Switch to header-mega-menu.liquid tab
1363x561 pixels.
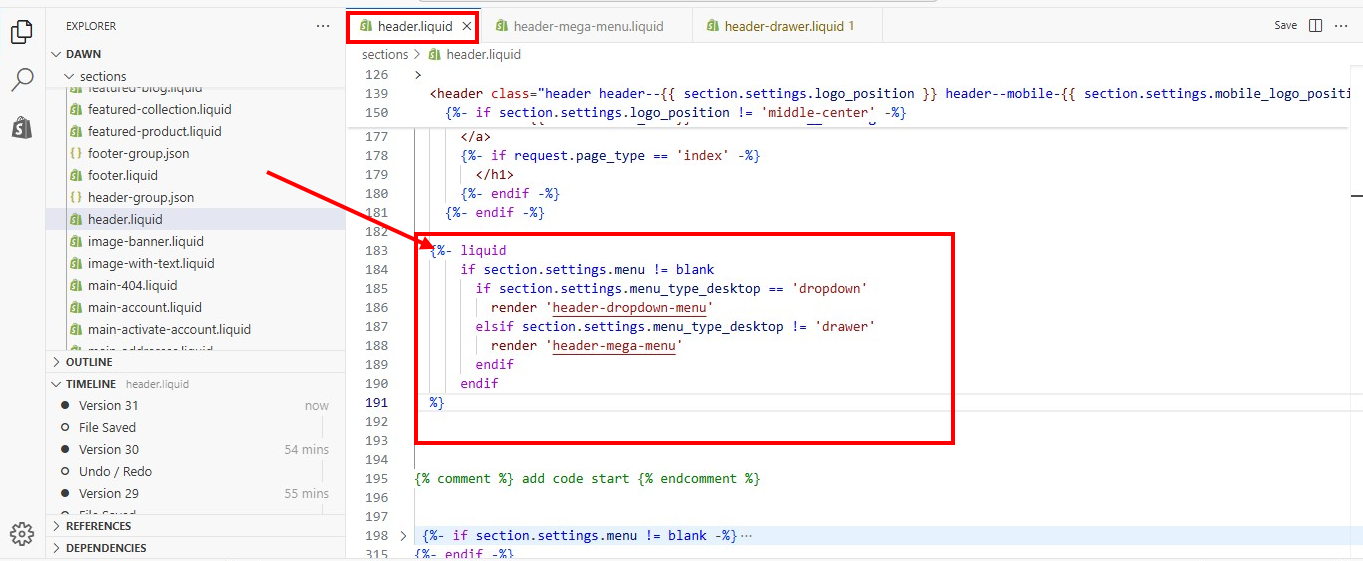click(x=587, y=26)
